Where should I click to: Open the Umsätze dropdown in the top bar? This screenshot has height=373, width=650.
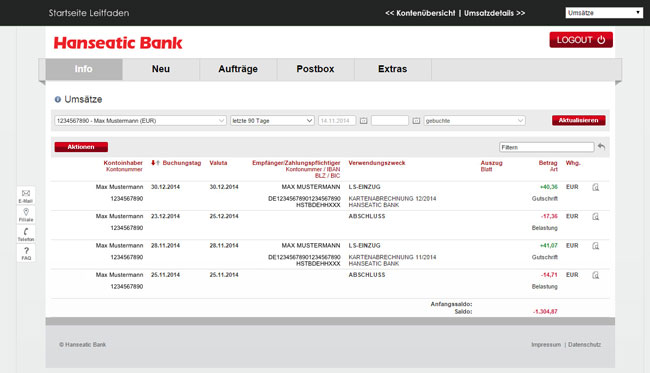point(604,13)
